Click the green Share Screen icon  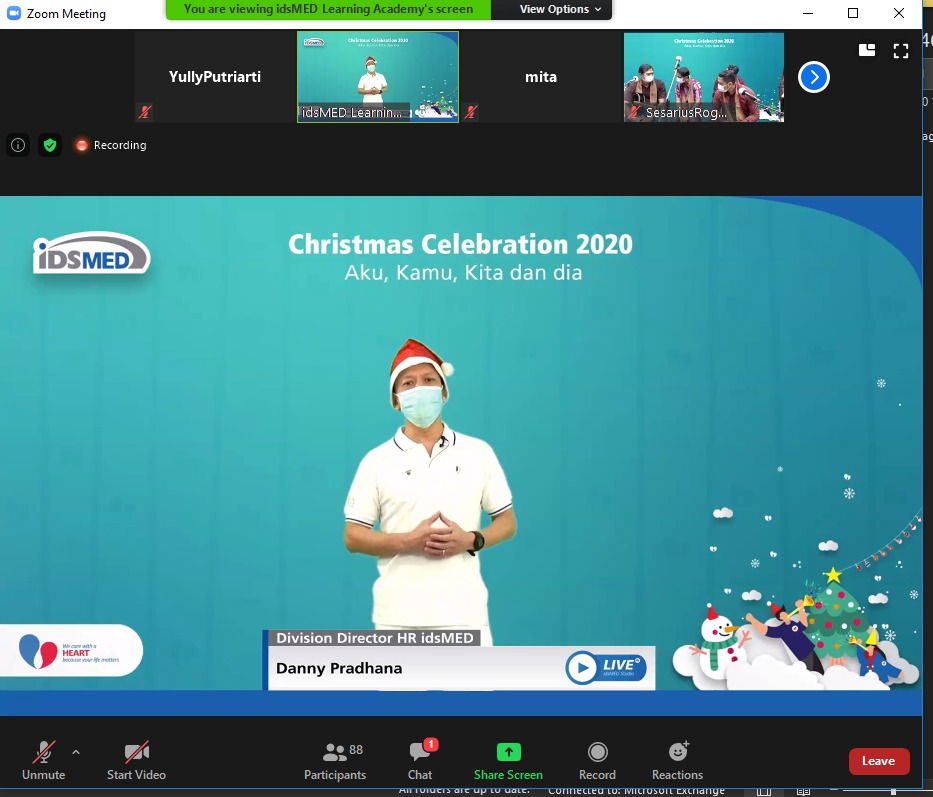point(508,752)
